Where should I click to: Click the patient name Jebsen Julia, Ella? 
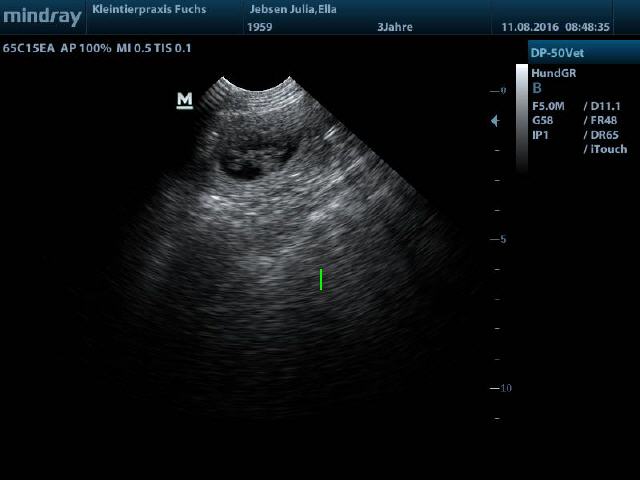(293, 8)
